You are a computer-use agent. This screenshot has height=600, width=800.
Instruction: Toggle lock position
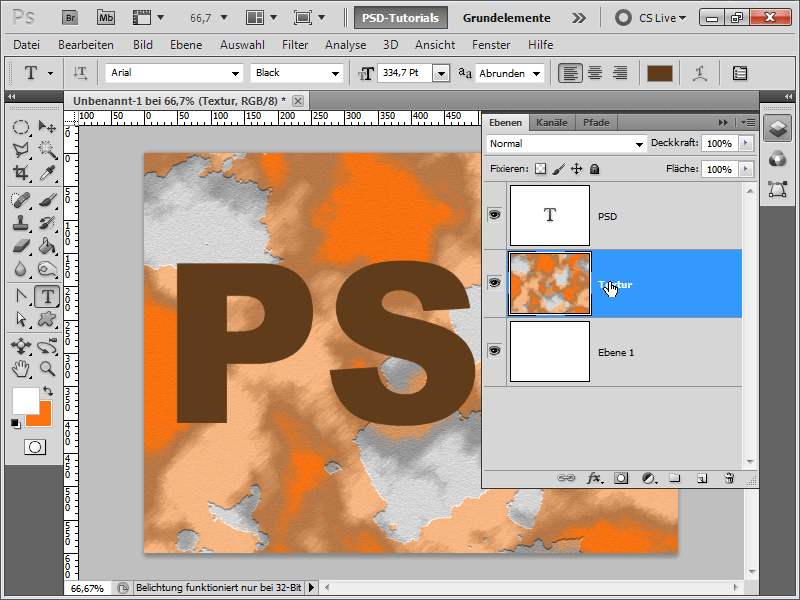(x=577, y=169)
